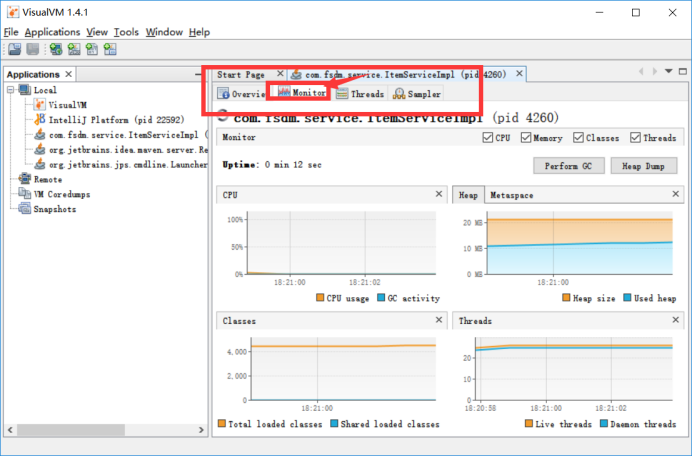This screenshot has height=456, width=692.
Task: Click the CPU usage orange legend swatch
Action: [x=320, y=298]
